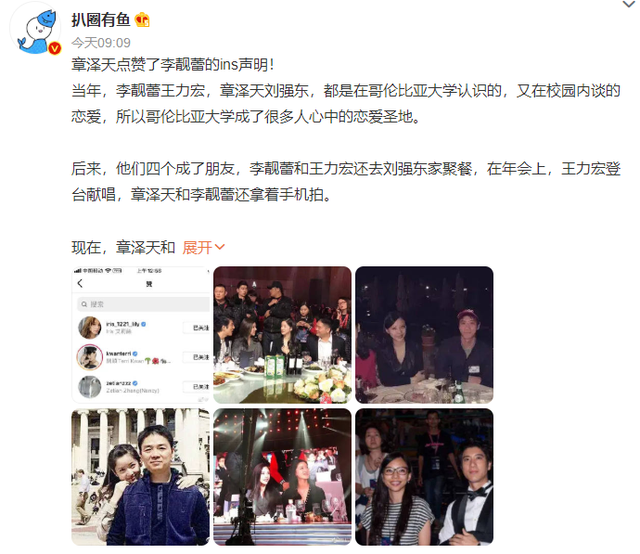The image size is (640, 554).
Task: Open the banquet round-table dinner photo
Action: [282, 335]
